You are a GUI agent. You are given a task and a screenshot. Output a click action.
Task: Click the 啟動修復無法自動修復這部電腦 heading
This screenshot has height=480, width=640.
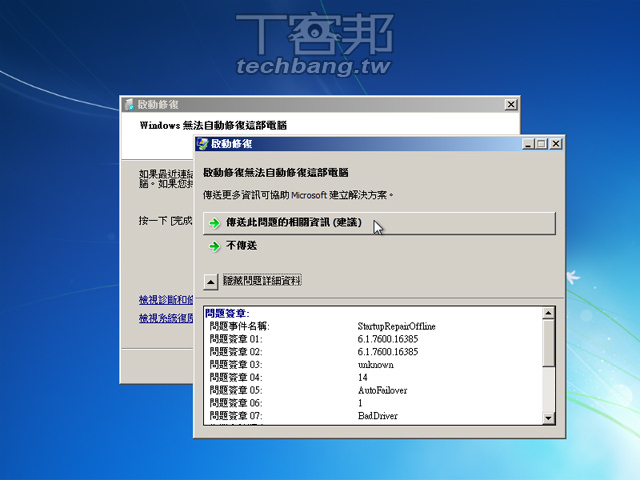point(276,173)
